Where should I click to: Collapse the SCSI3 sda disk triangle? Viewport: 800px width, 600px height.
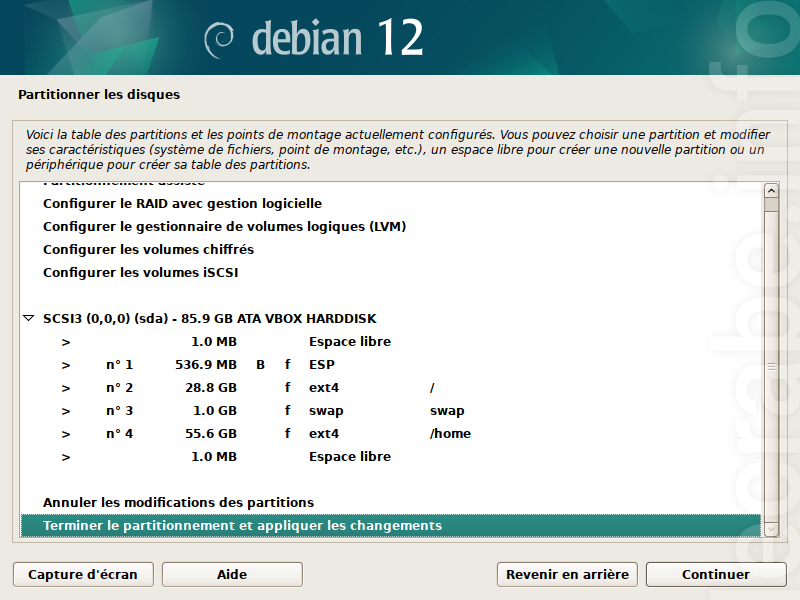pos(29,318)
